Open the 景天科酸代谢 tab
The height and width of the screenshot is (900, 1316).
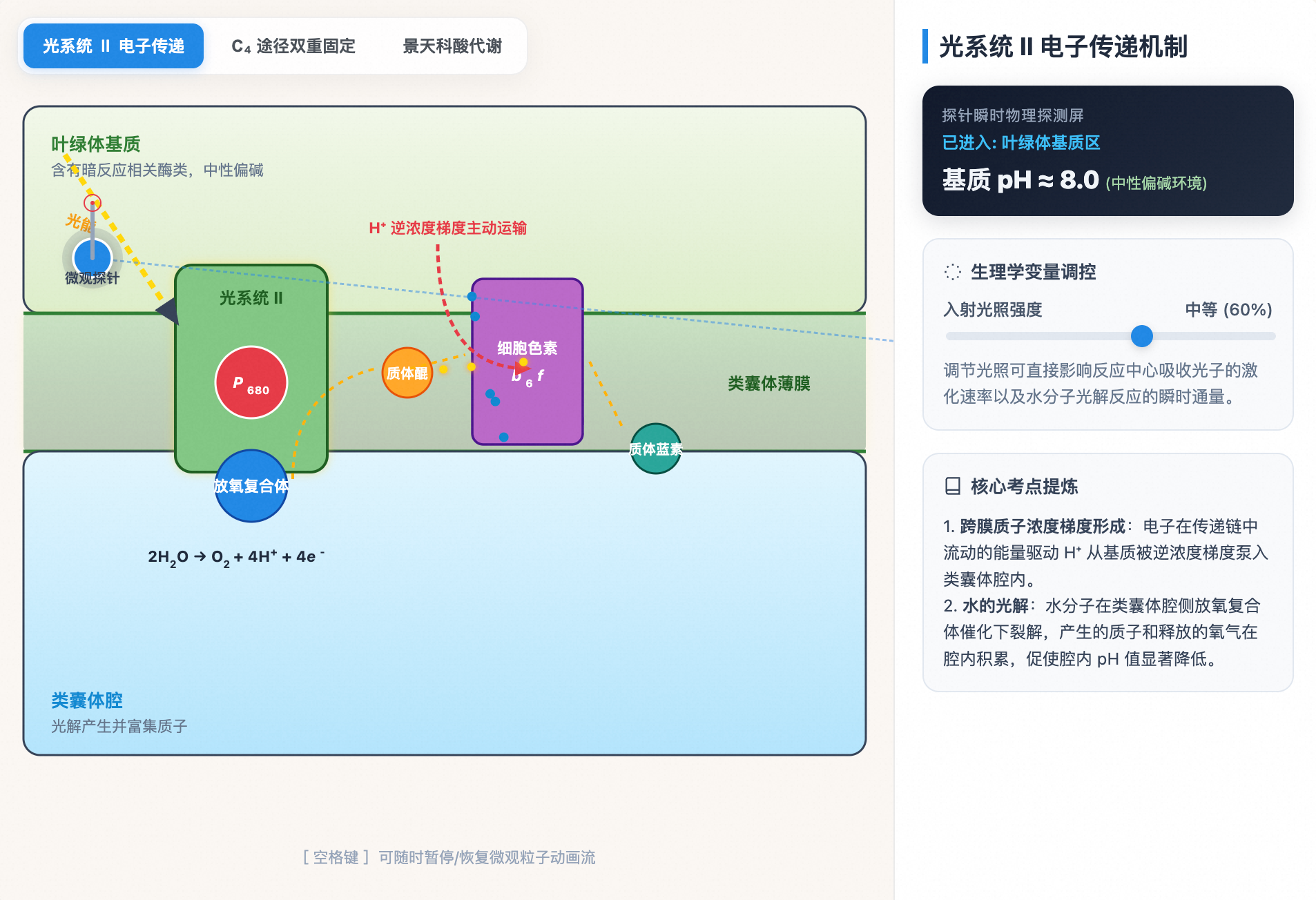pyautogui.click(x=452, y=46)
